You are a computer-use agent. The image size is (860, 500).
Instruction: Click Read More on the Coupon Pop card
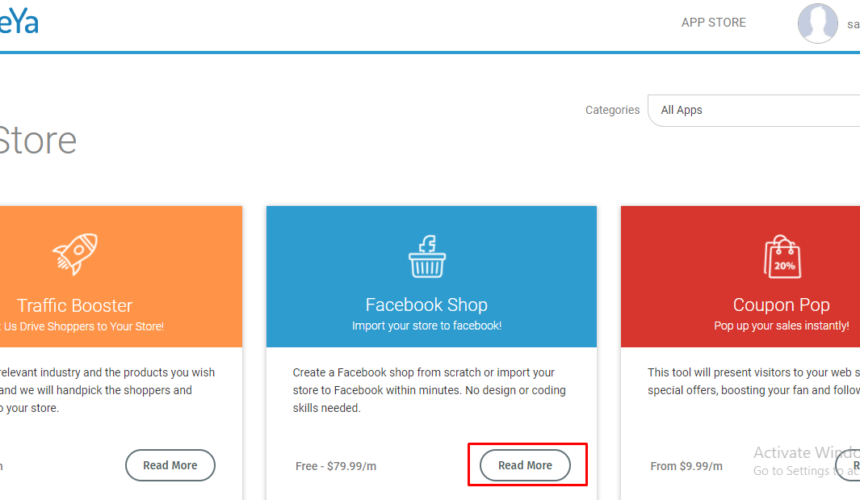point(848,465)
